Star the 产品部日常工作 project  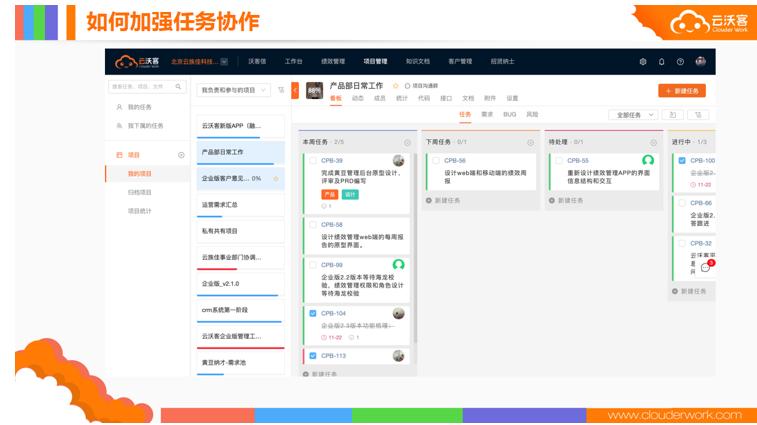point(395,86)
